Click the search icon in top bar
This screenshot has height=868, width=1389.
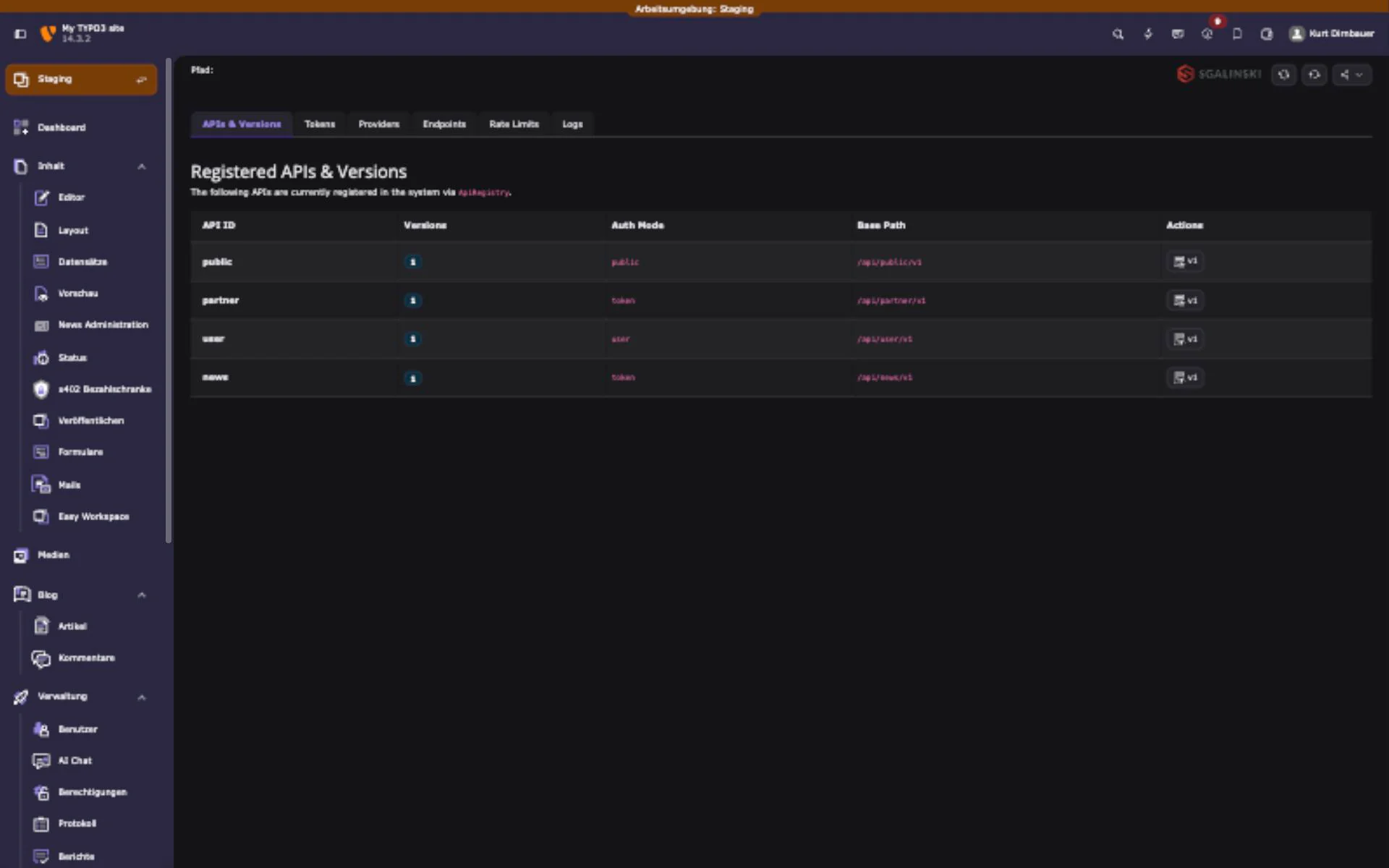[1118, 34]
